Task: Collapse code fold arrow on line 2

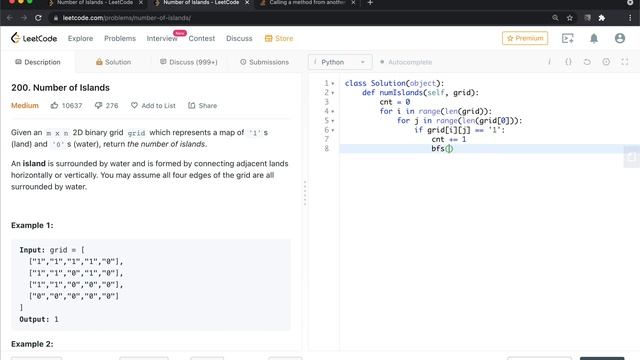Action: (333, 93)
